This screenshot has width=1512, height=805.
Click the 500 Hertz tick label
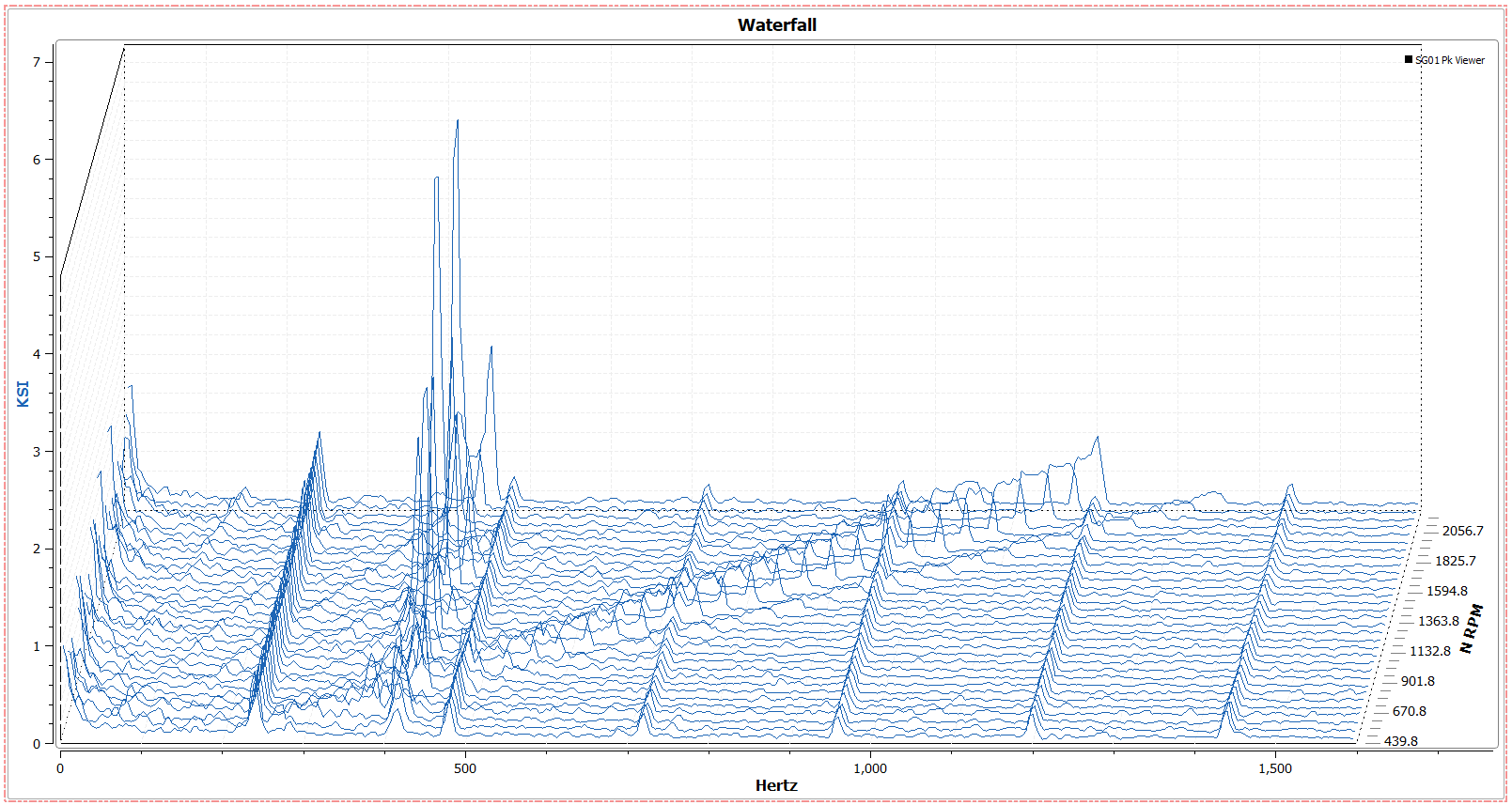pos(465,768)
